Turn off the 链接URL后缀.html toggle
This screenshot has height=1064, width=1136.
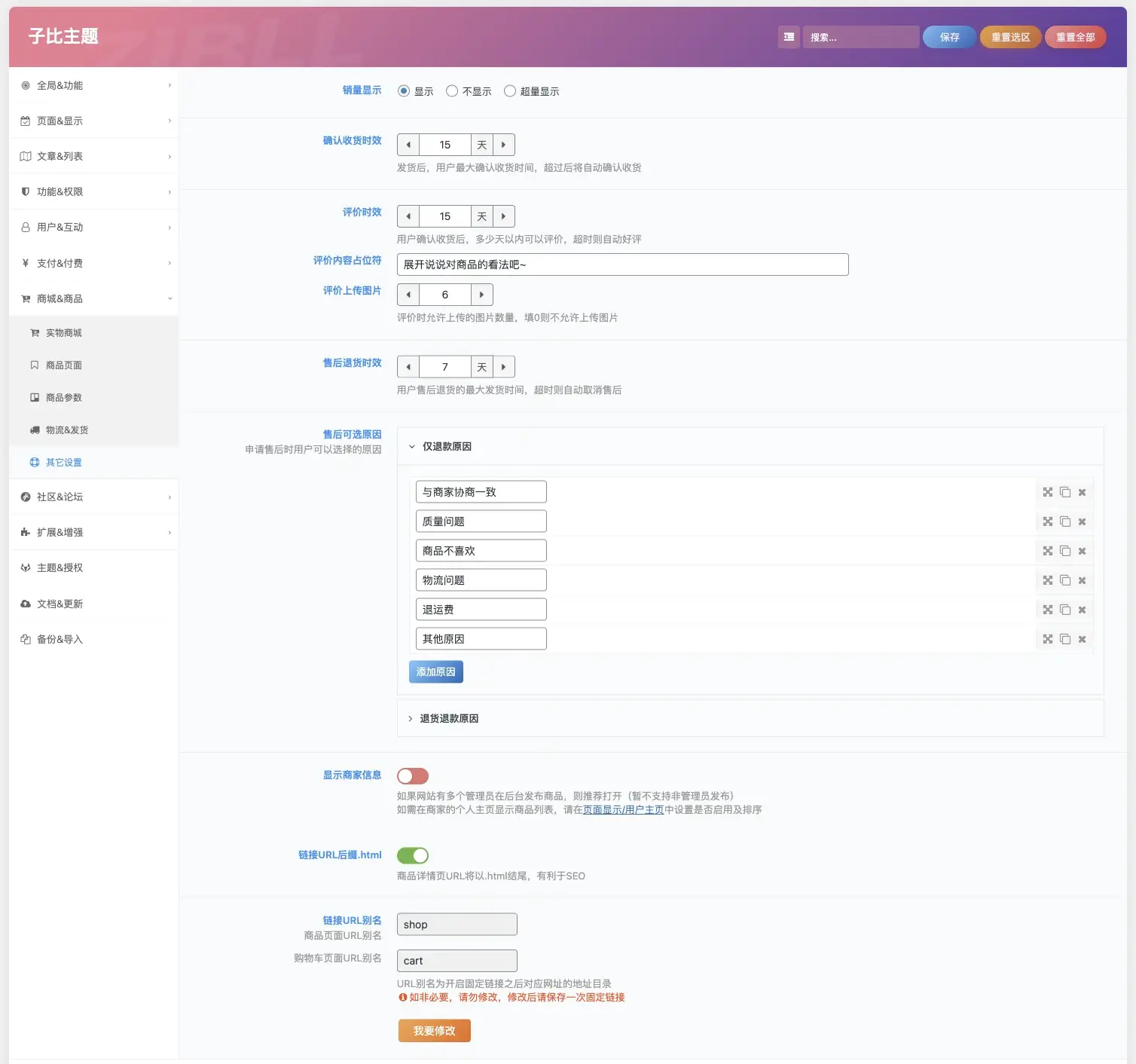(413, 855)
